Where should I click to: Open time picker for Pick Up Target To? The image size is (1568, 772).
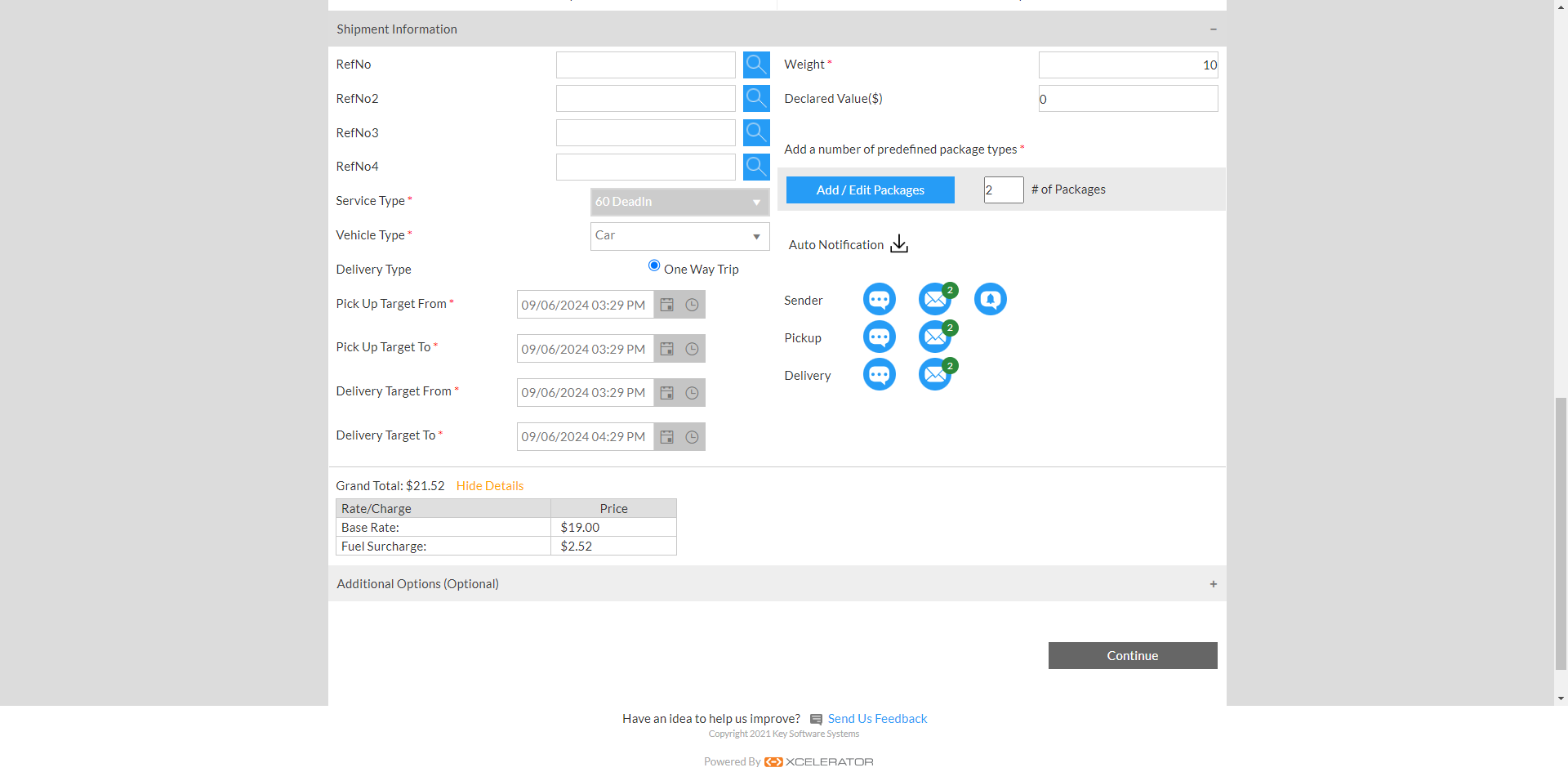coord(692,349)
